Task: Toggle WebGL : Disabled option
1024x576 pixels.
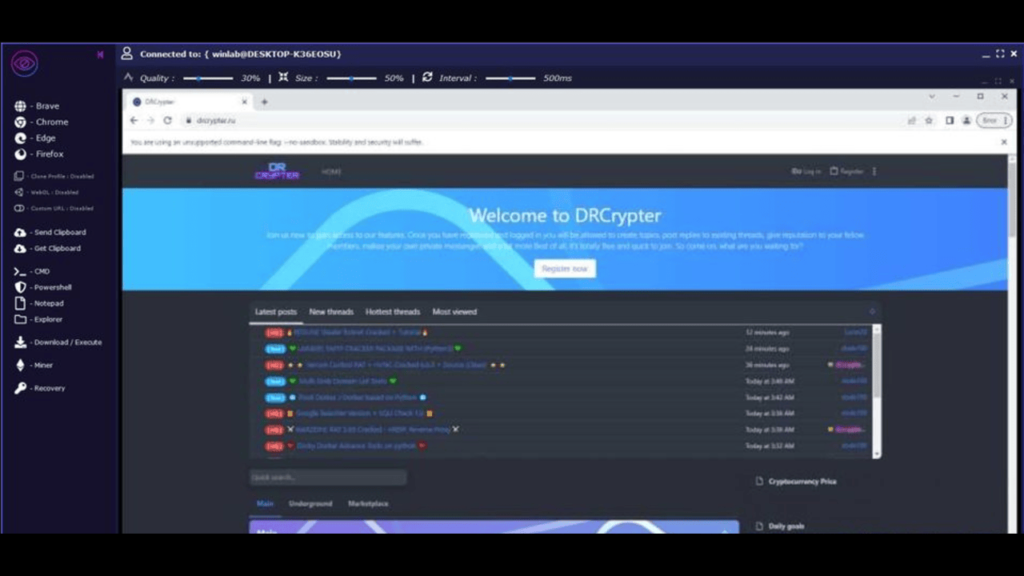Action: tap(46, 193)
